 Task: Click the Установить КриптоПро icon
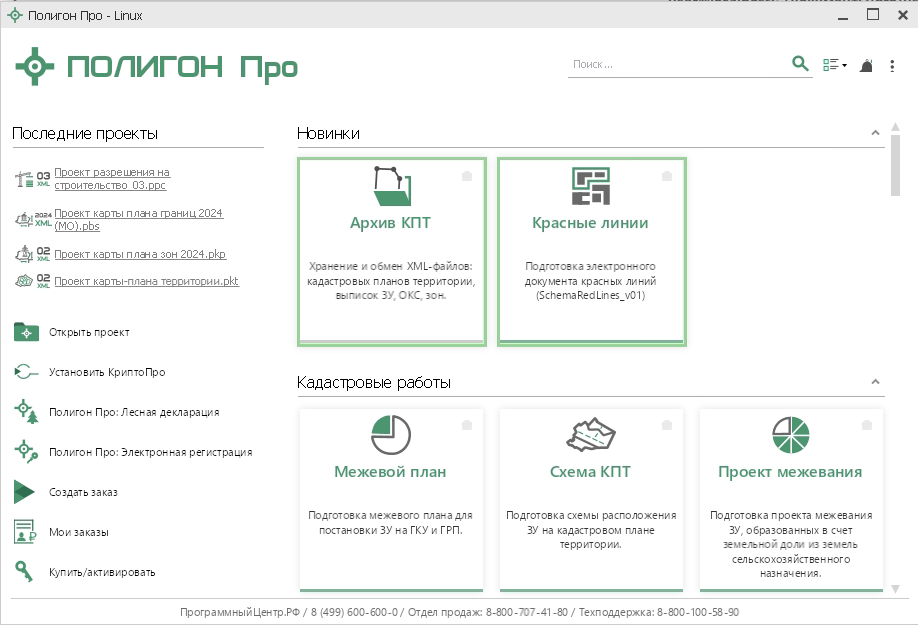pos(25,372)
